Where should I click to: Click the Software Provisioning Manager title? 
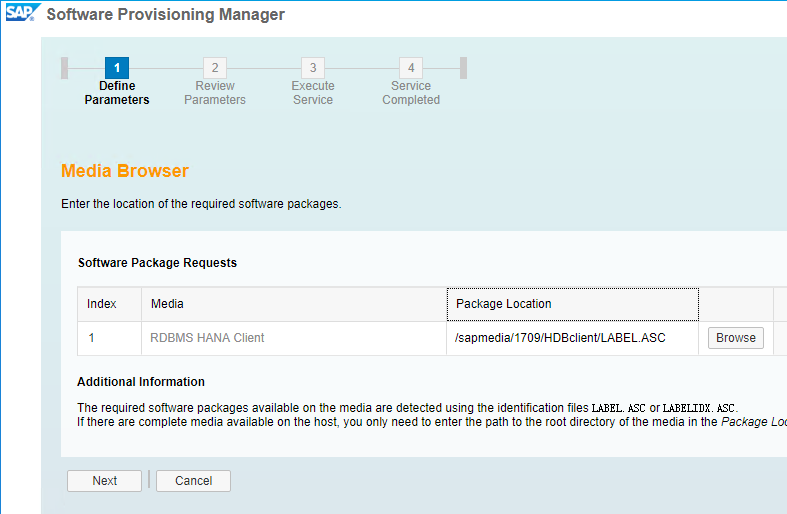166,15
